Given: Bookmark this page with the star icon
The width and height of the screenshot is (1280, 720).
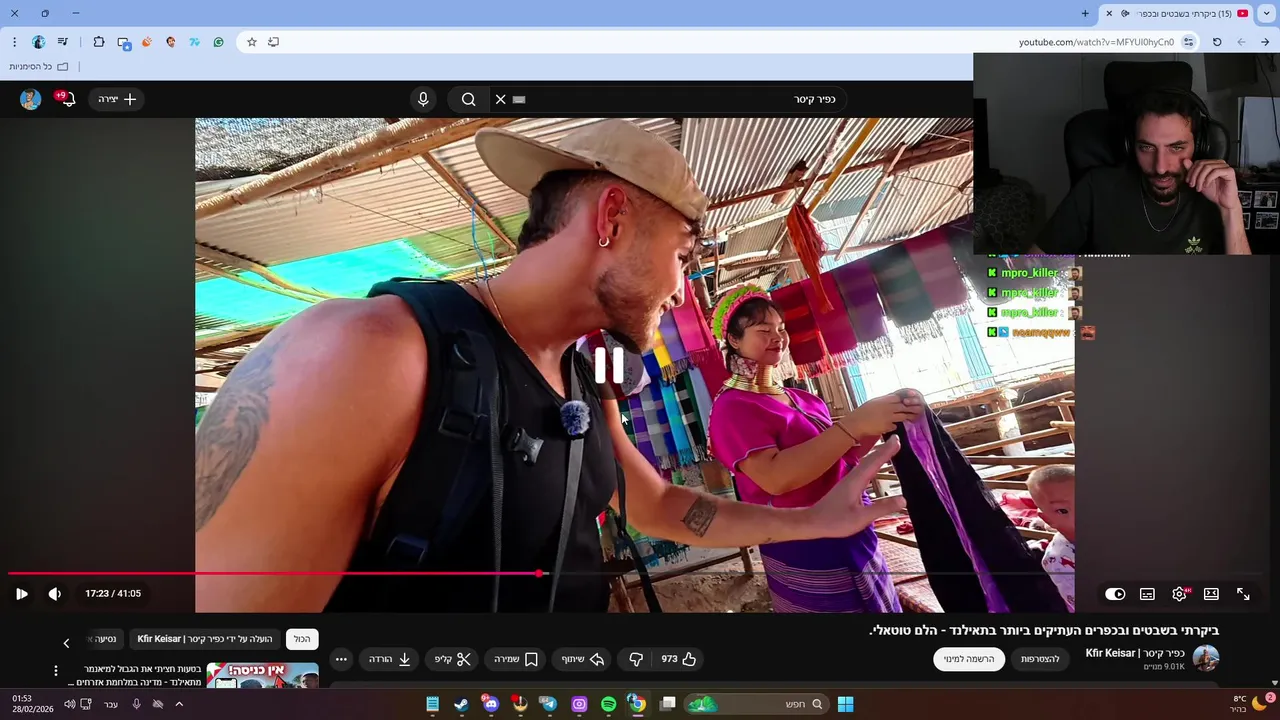Looking at the screenshot, I should pos(252,42).
